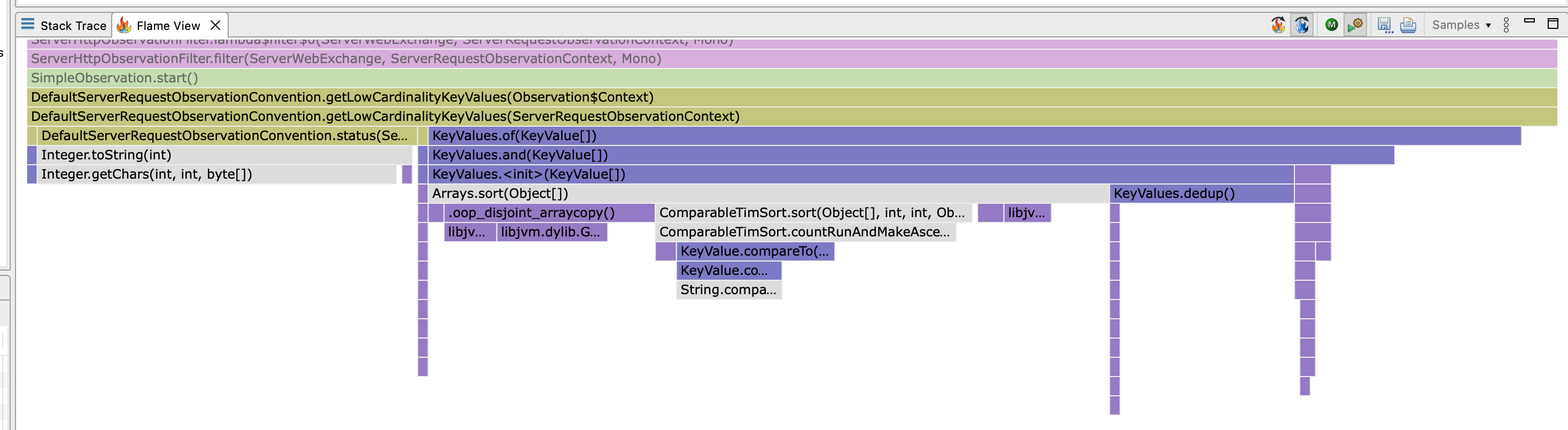This screenshot has width=1568, height=430.
Task: Select the SimpleObservation.start() frame
Action: tap(792, 78)
